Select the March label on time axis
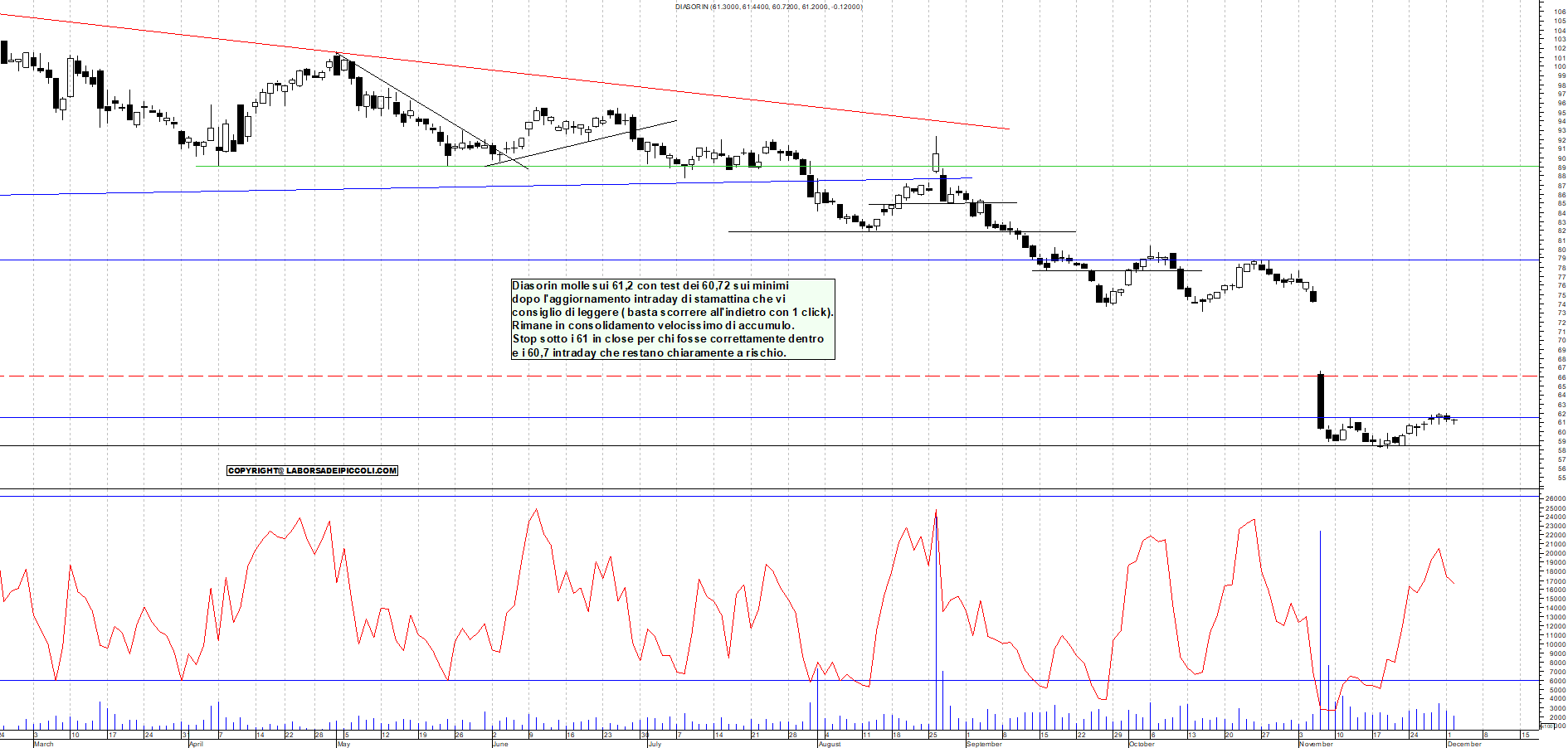 [x=44, y=744]
